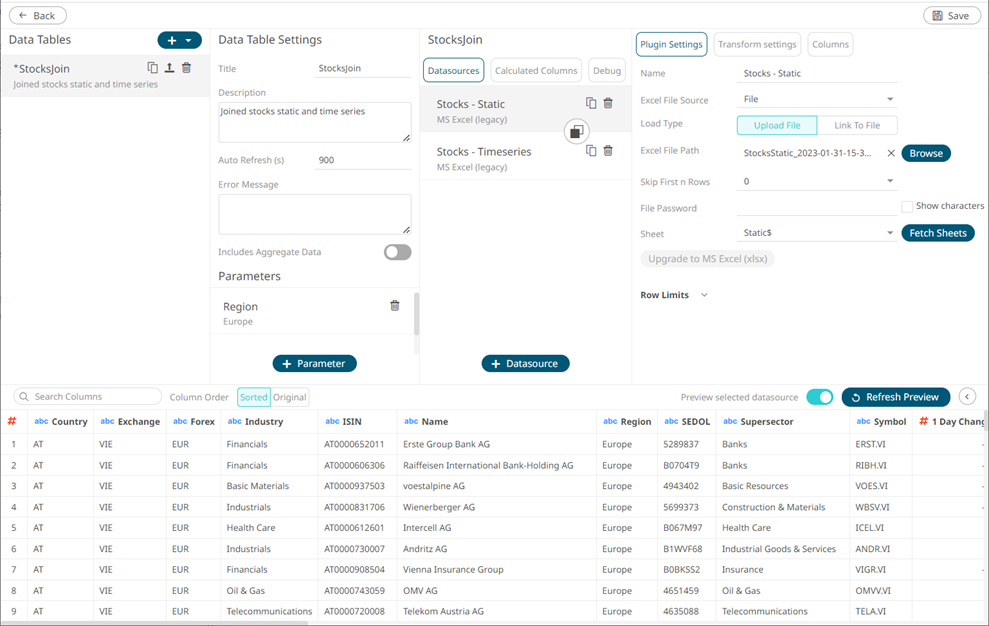Disable the Preview selected datasource toggle
The height and width of the screenshot is (626, 989).
(x=819, y=396)
